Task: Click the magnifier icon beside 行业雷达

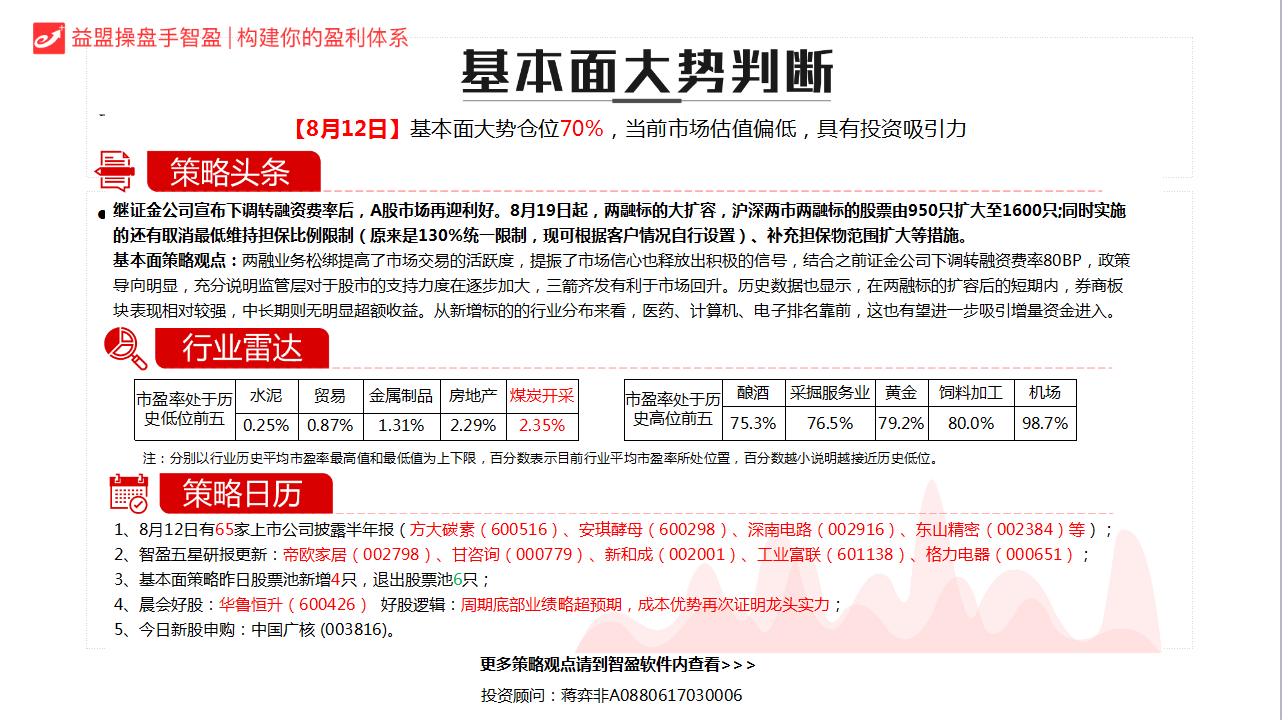Action: (x=126, y=348)
